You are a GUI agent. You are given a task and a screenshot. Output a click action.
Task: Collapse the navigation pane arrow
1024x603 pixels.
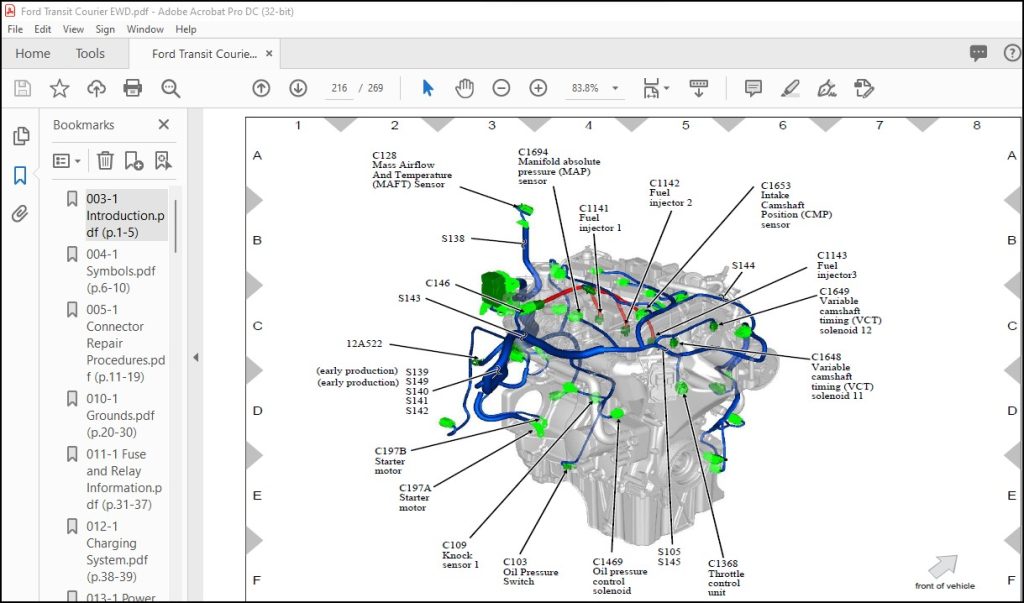tap(195, 357)
